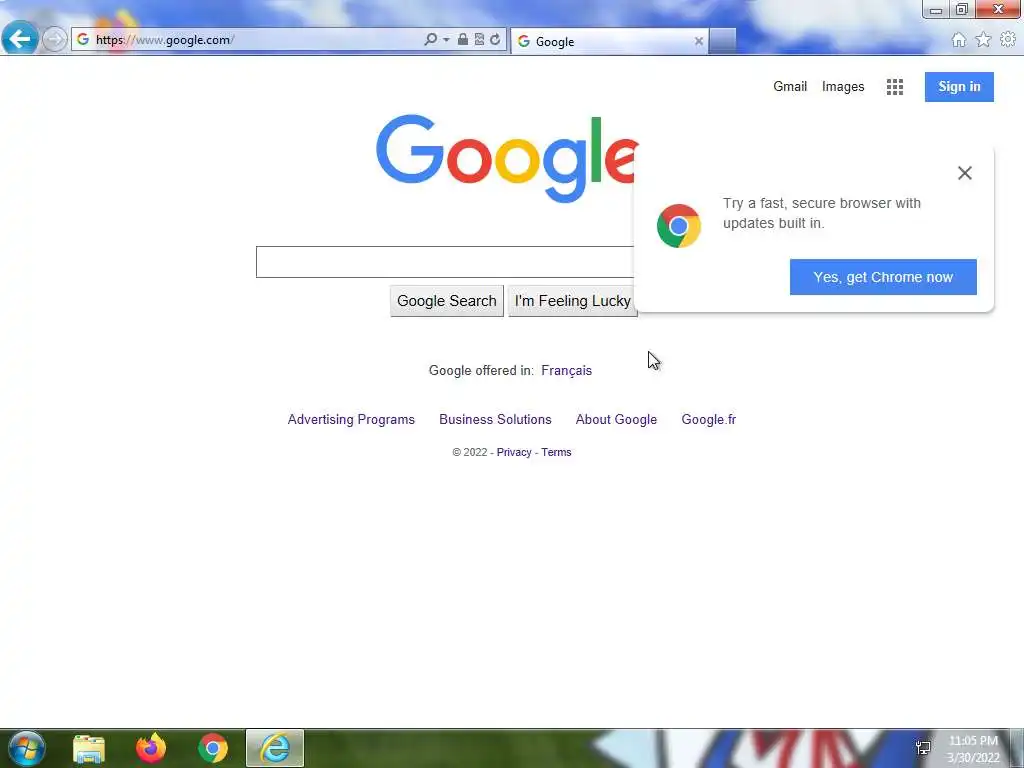This screenshot has height=768, width=1024.
Task: View the security lock icon report
Action: [462, 40]
